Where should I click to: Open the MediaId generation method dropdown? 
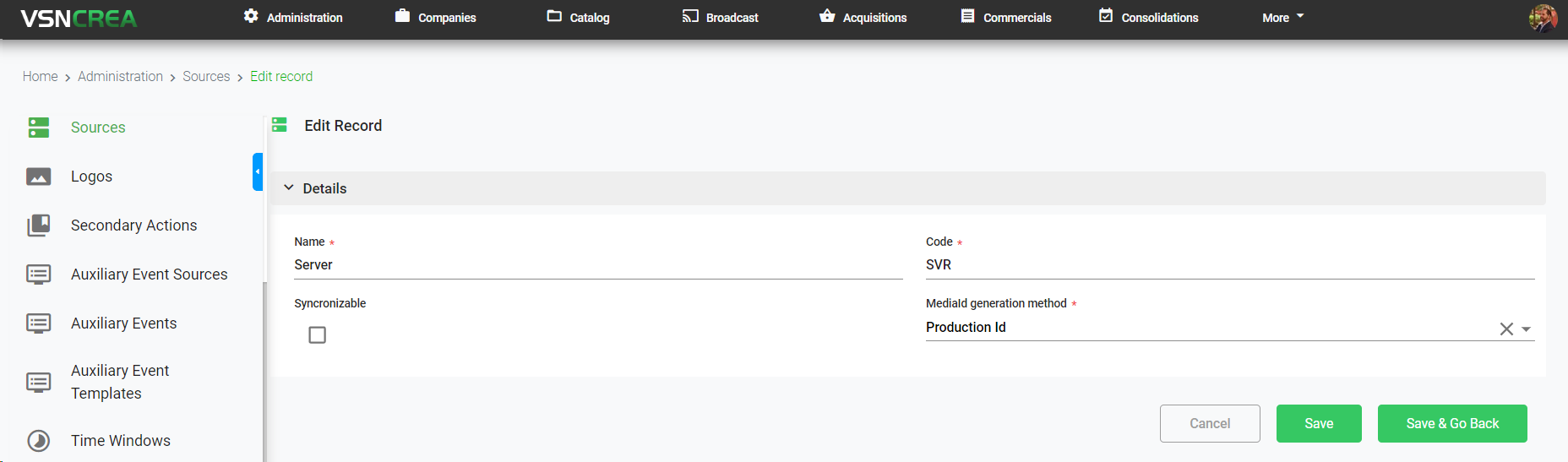tap(1526, 329)
